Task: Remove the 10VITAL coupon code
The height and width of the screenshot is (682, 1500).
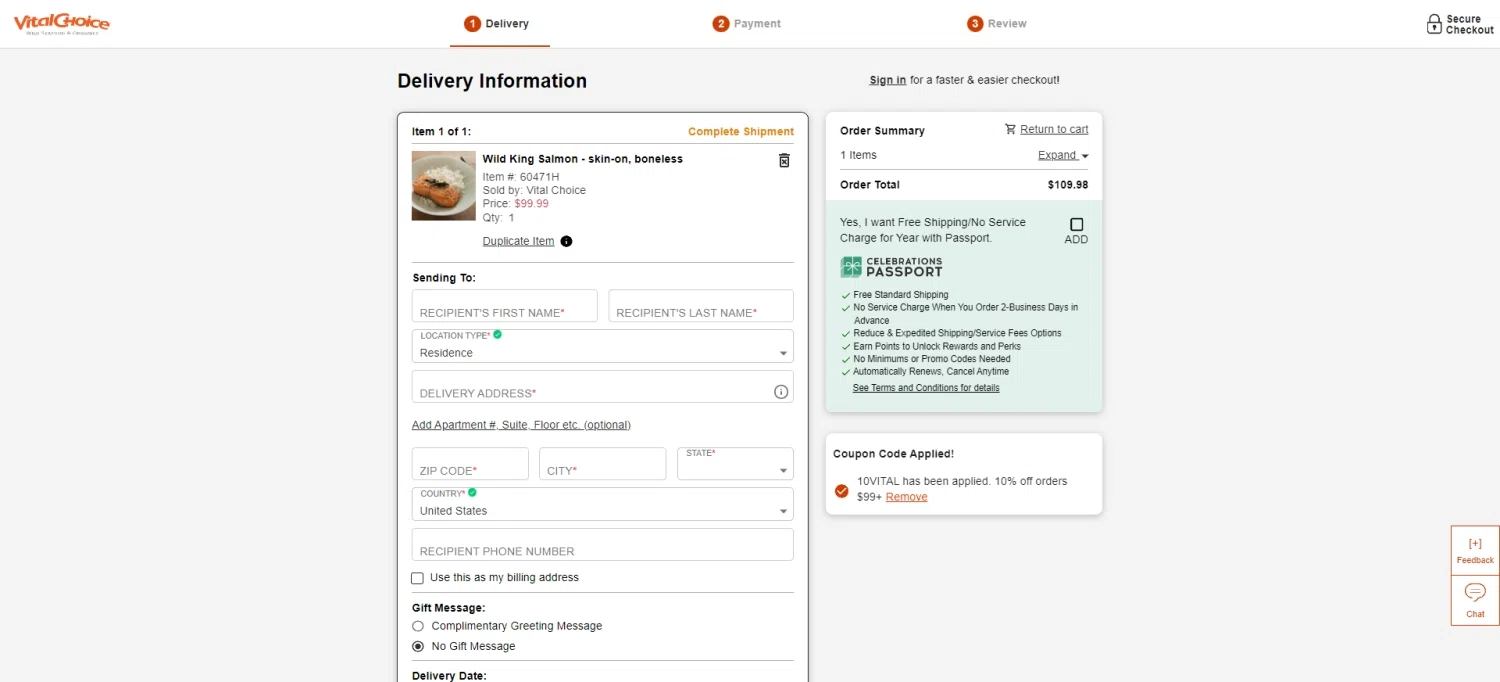Action: tap(906, 497)
